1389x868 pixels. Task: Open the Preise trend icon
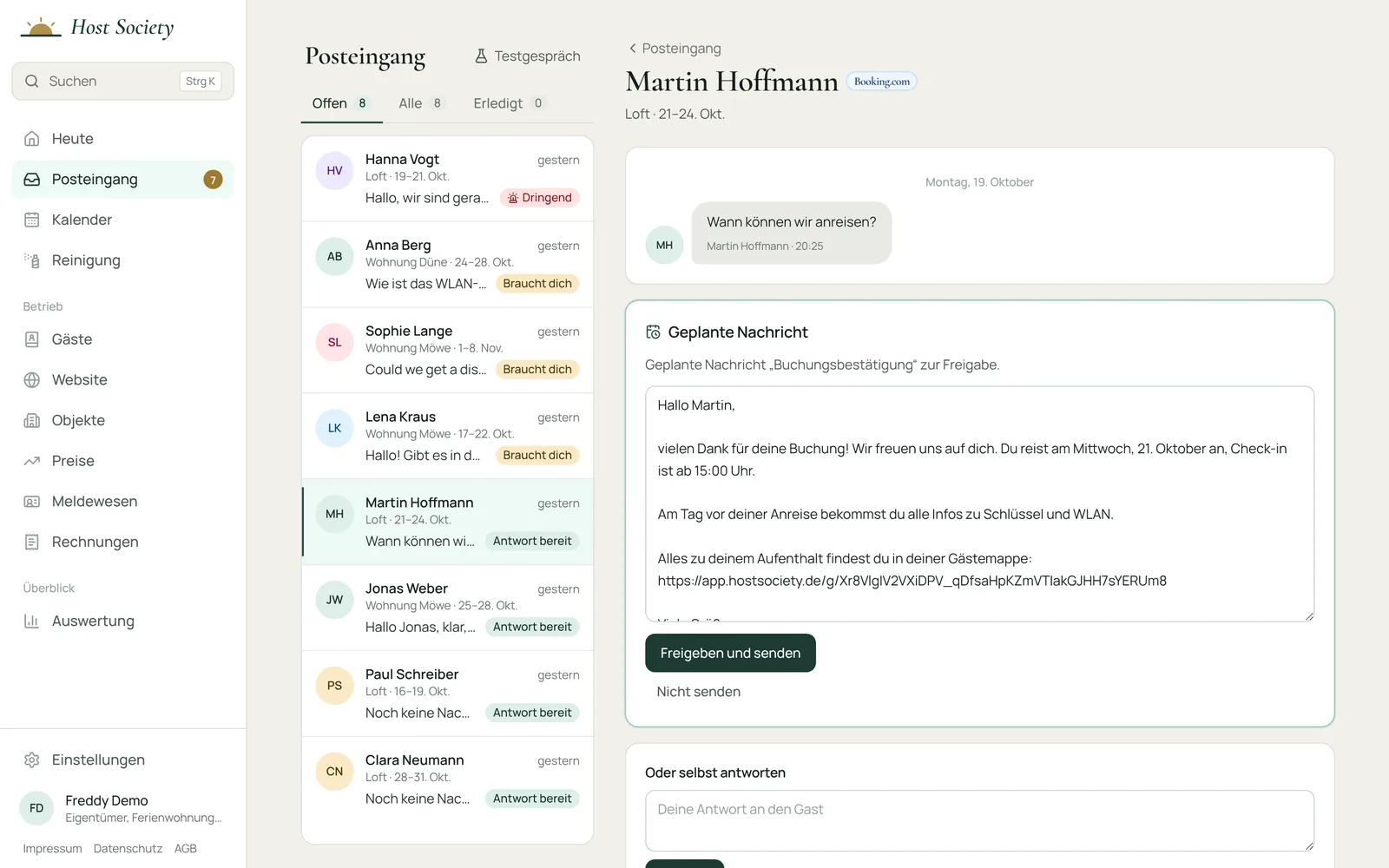pos(32,461)
